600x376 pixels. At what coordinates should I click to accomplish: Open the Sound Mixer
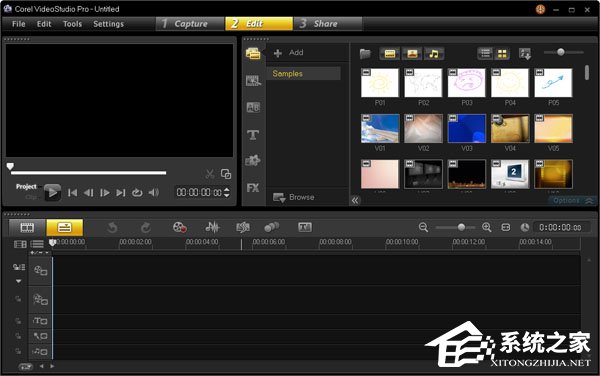point(212,228)
